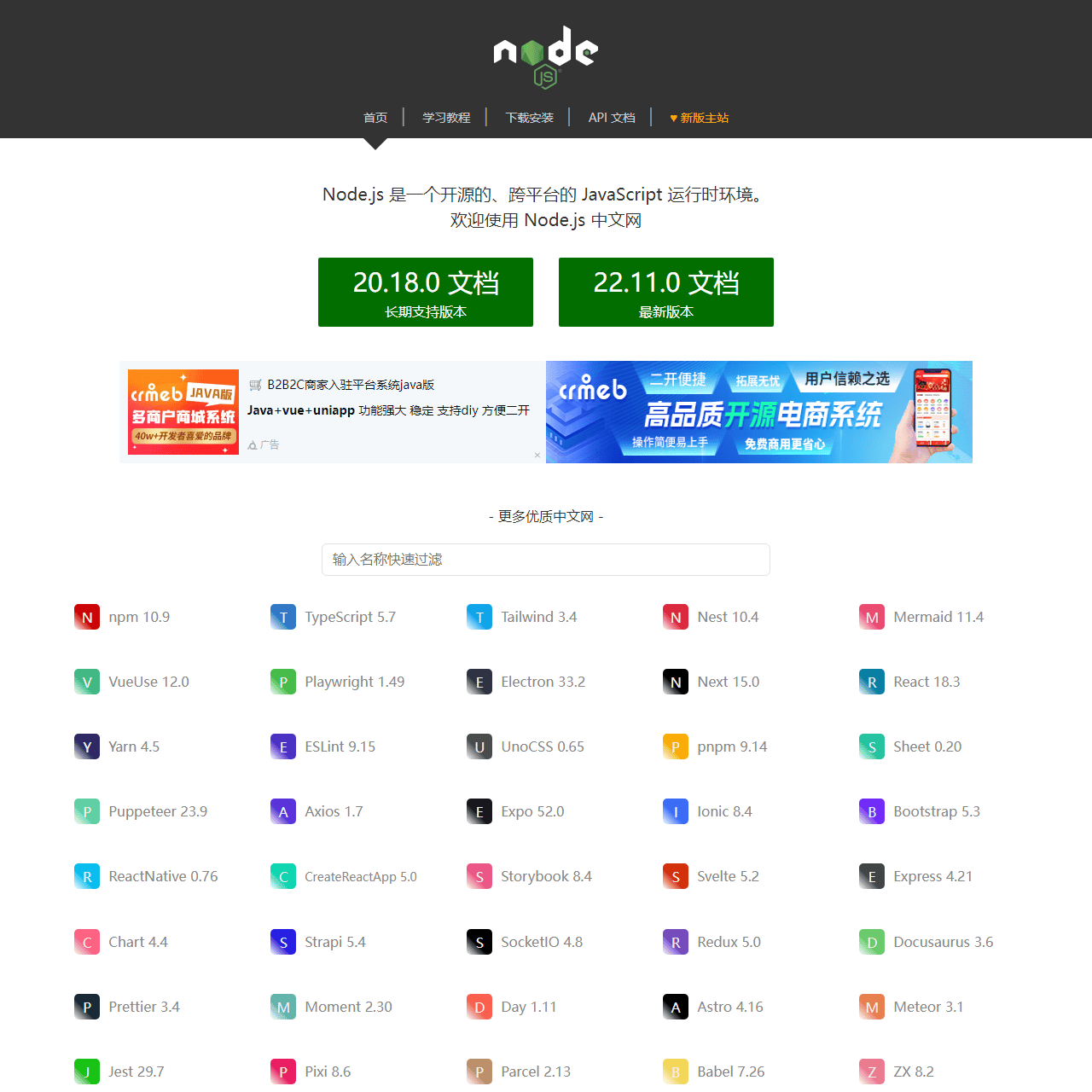Click the Node.js logo in the header
This screenshot has width=1092, height=1092.
(546, 57)
